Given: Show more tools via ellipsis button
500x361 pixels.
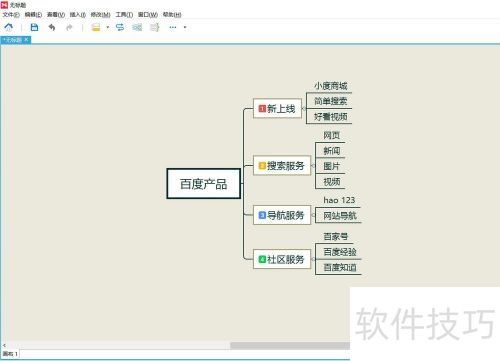Looking at the screenshot, I should (173, 27).
